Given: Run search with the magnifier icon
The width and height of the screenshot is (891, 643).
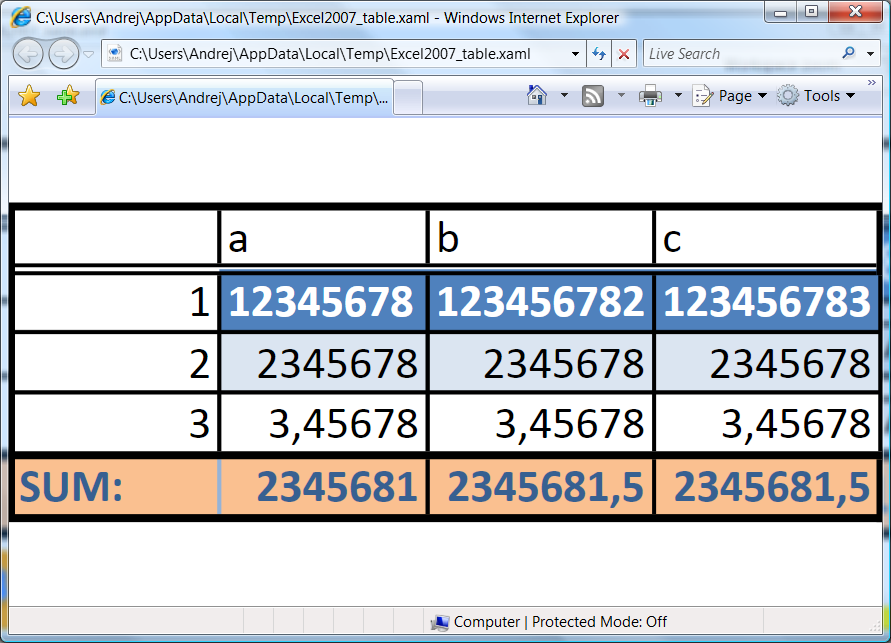Looking at the screenshot, I should 848,53.
